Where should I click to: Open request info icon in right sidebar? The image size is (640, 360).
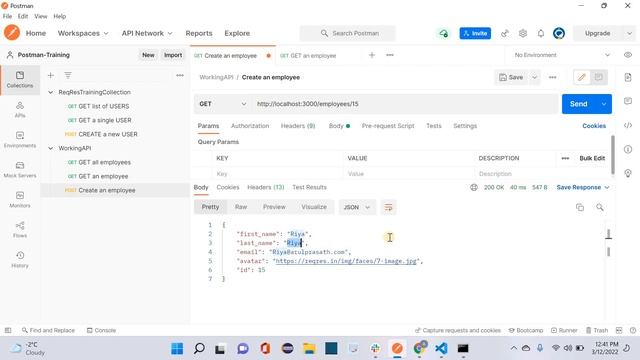coord(628,149)
